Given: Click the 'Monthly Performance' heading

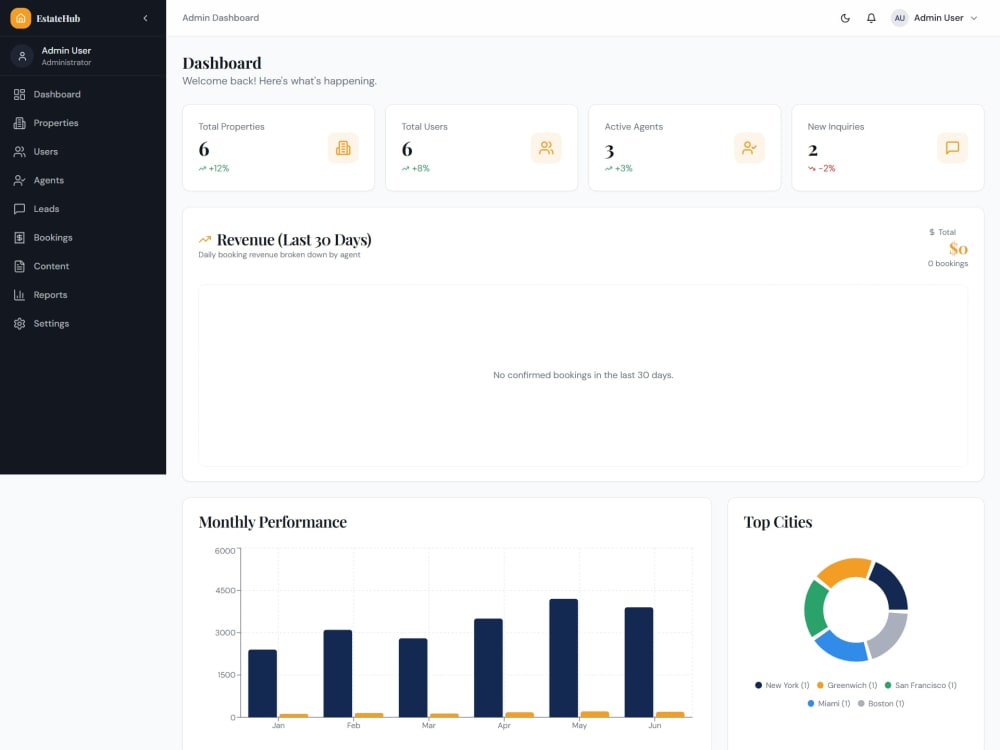Looking at the screenshot, I should click(x=273, y=522).
